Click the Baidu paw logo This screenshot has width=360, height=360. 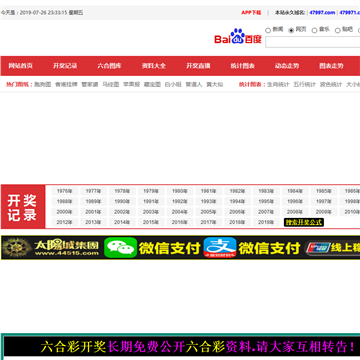238,36
